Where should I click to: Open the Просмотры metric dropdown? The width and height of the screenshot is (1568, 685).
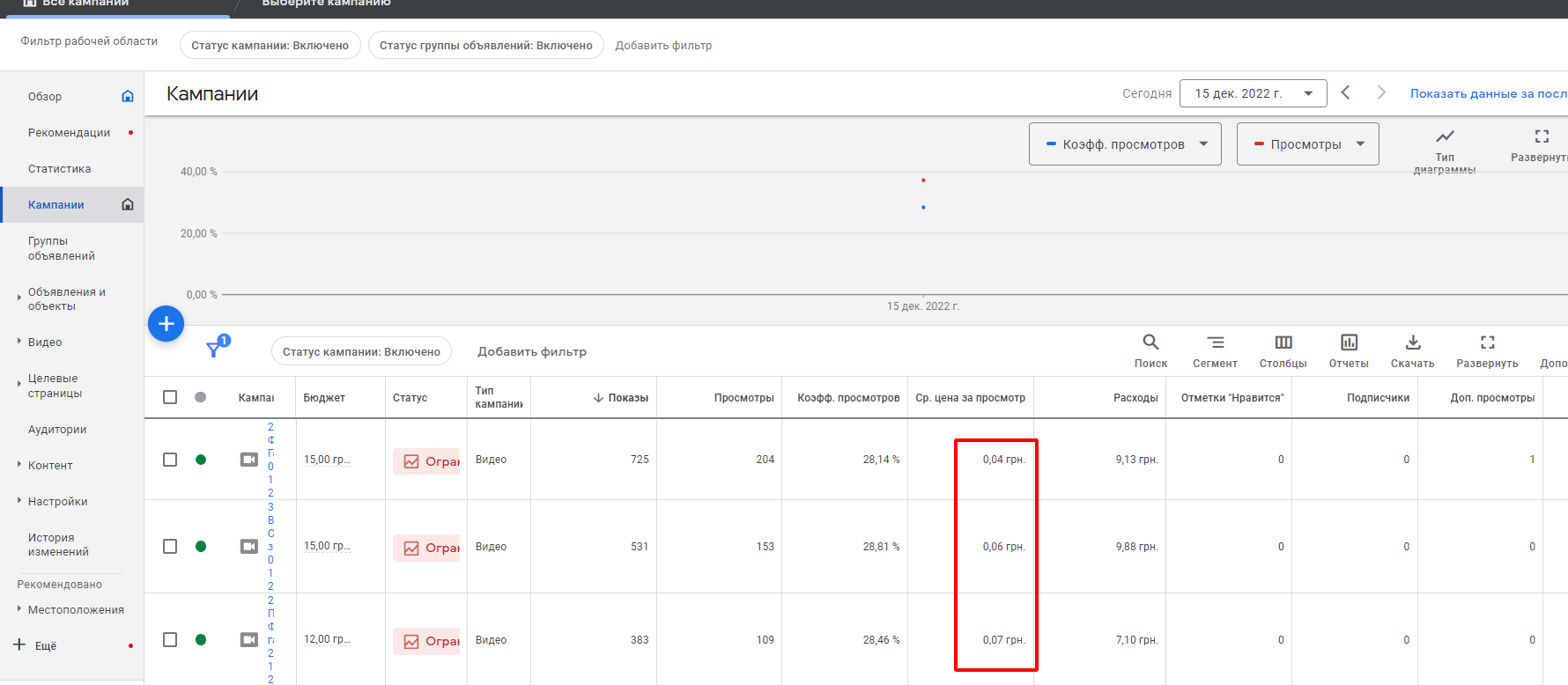(1307, 144)
